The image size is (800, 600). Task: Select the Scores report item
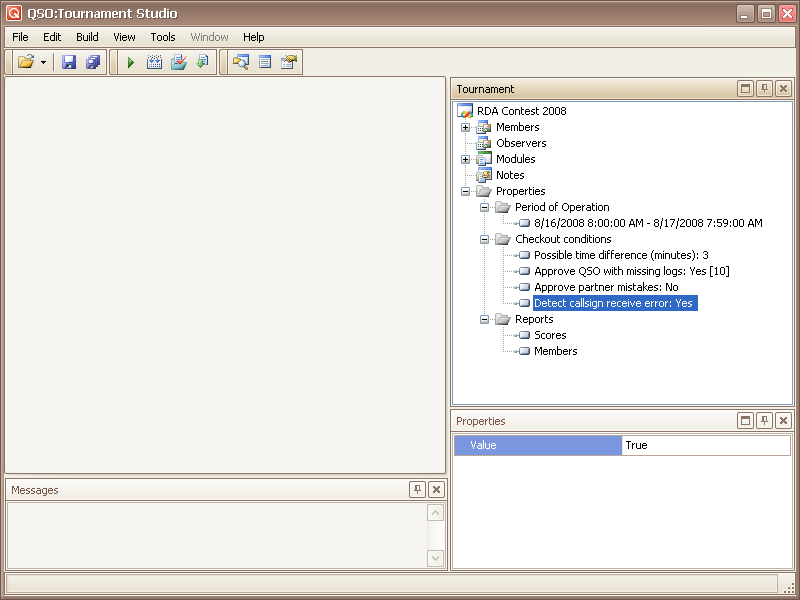pos(550,335)
